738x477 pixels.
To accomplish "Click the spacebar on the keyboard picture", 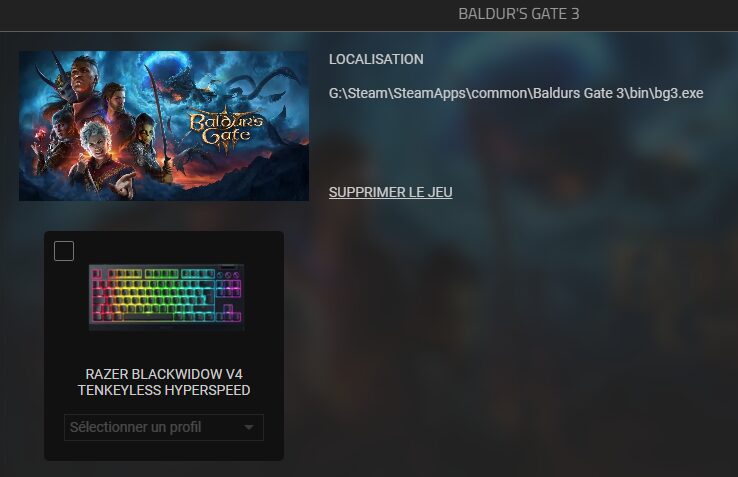I will click(149, 317).
